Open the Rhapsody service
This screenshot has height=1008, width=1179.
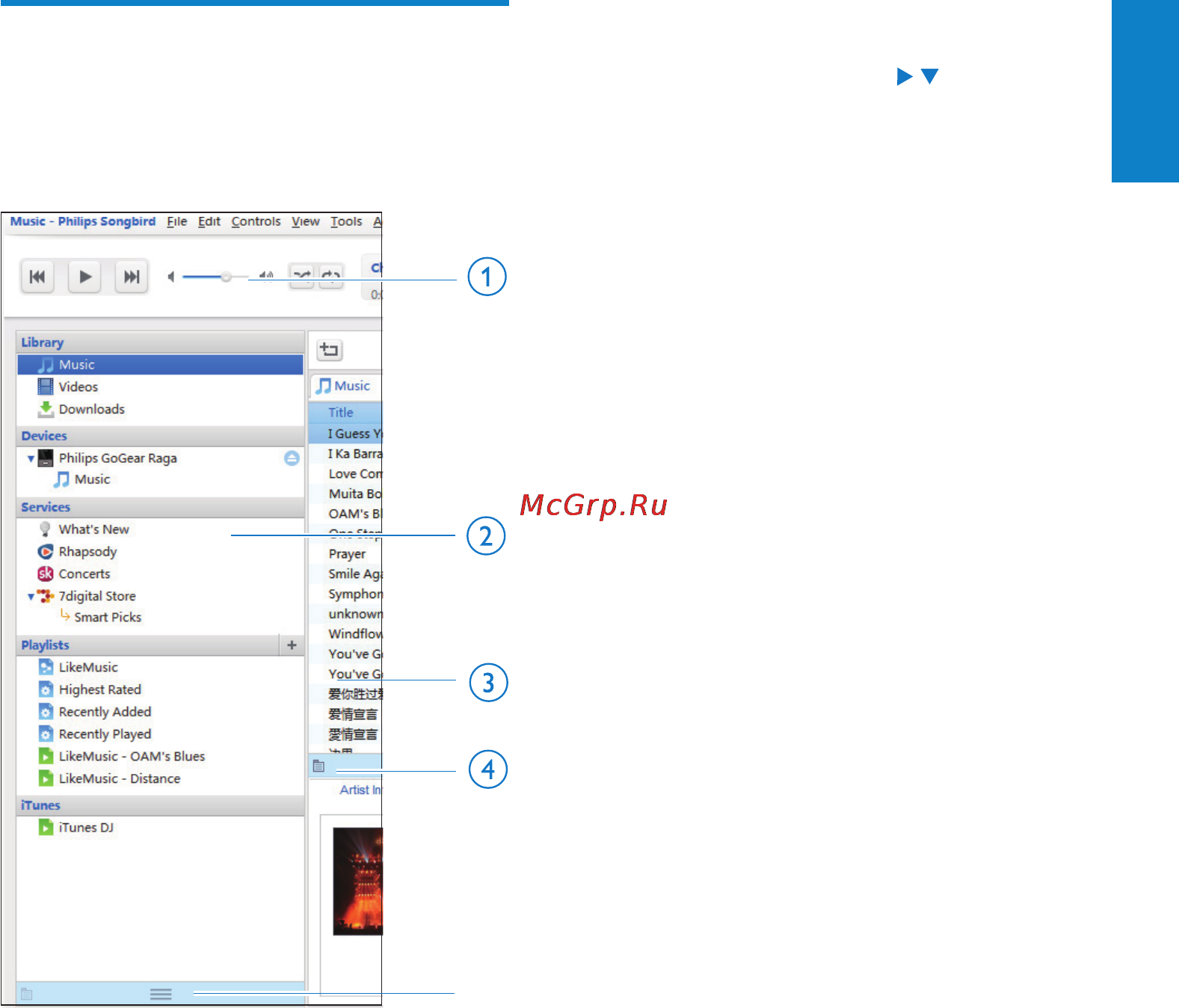click(87, 552)
